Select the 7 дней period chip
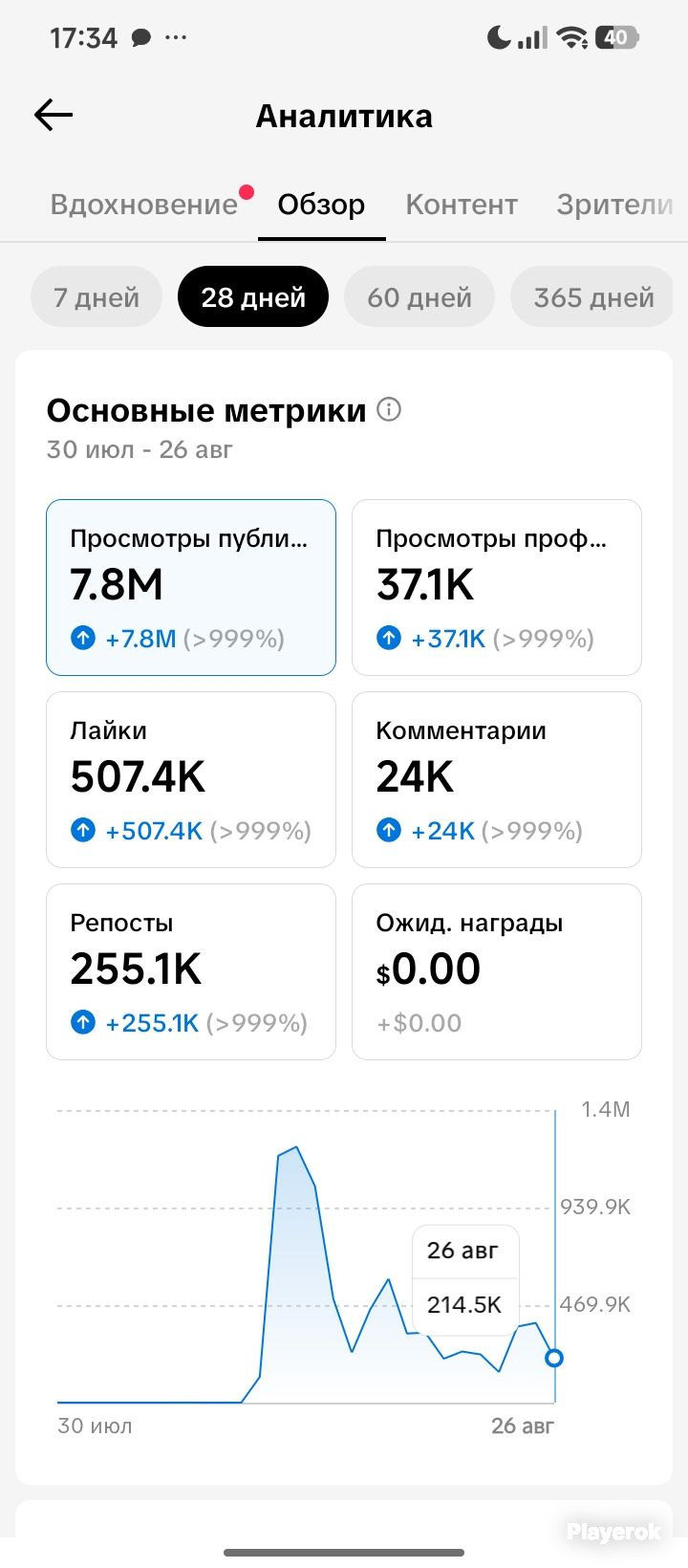This screenshot has height=1568, width=688. (97, 296)
